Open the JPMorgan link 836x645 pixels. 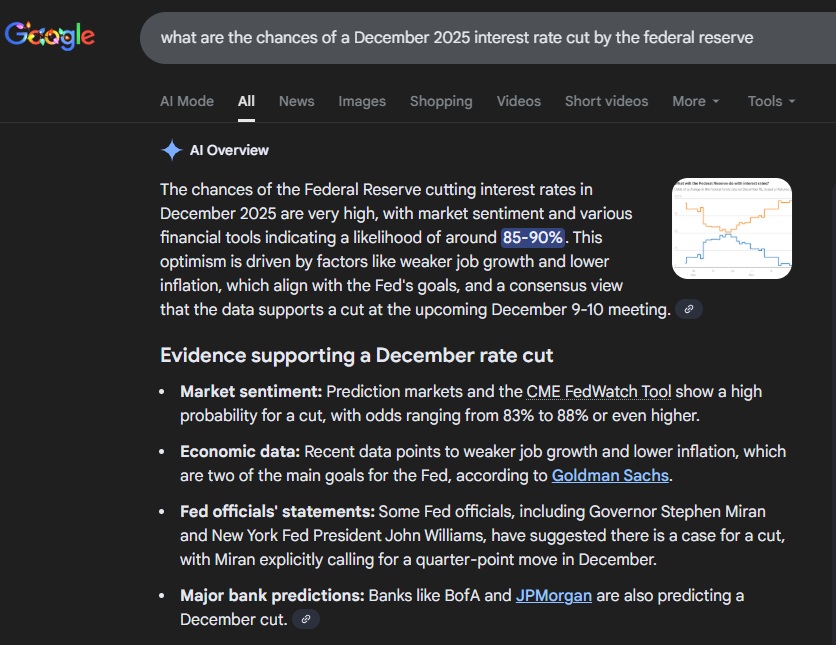(554, 596)
